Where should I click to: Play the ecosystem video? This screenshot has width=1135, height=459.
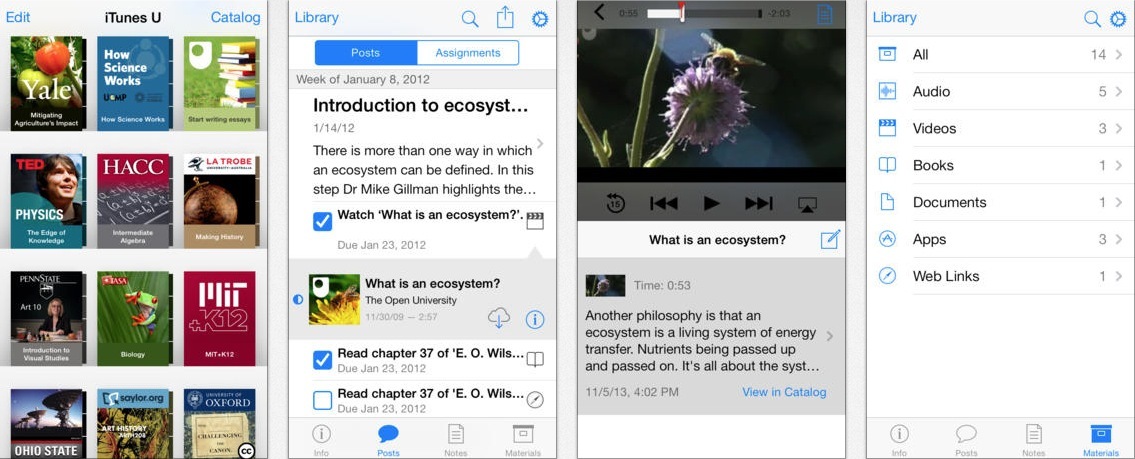pos(712,203)
